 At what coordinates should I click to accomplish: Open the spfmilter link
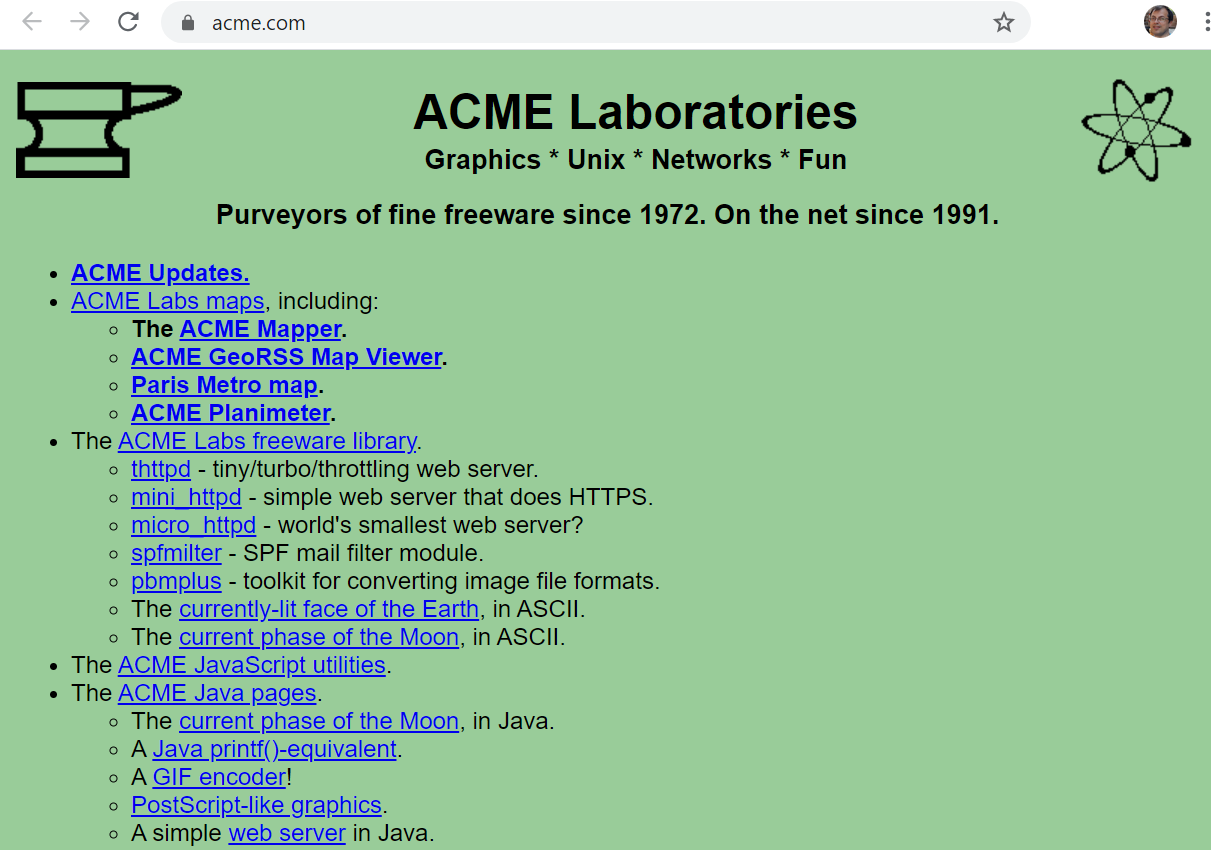(x=176, y=553)
